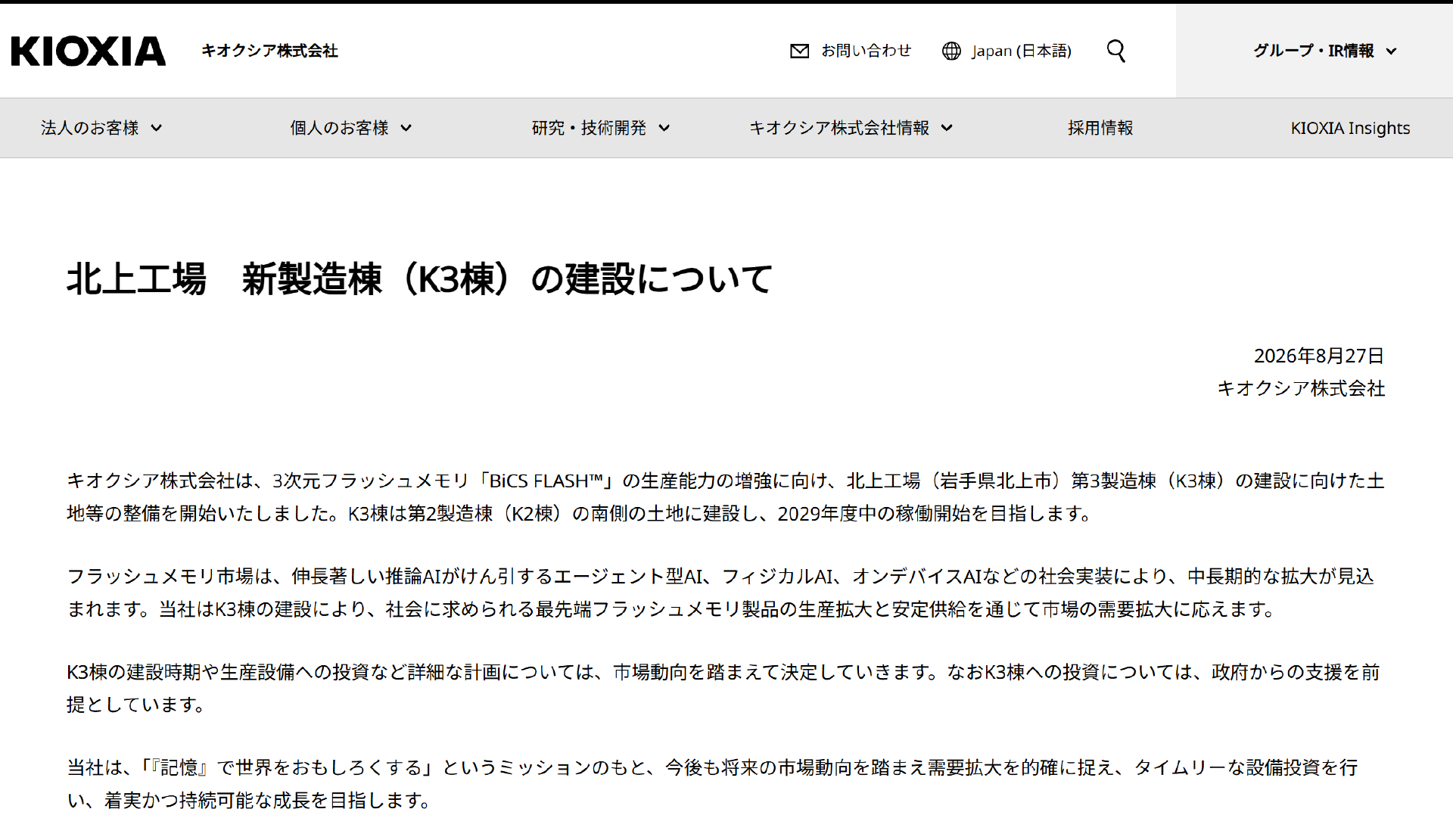Click the envelope contact icon
The image size is (1453, 840).
[x=799, y=51]
